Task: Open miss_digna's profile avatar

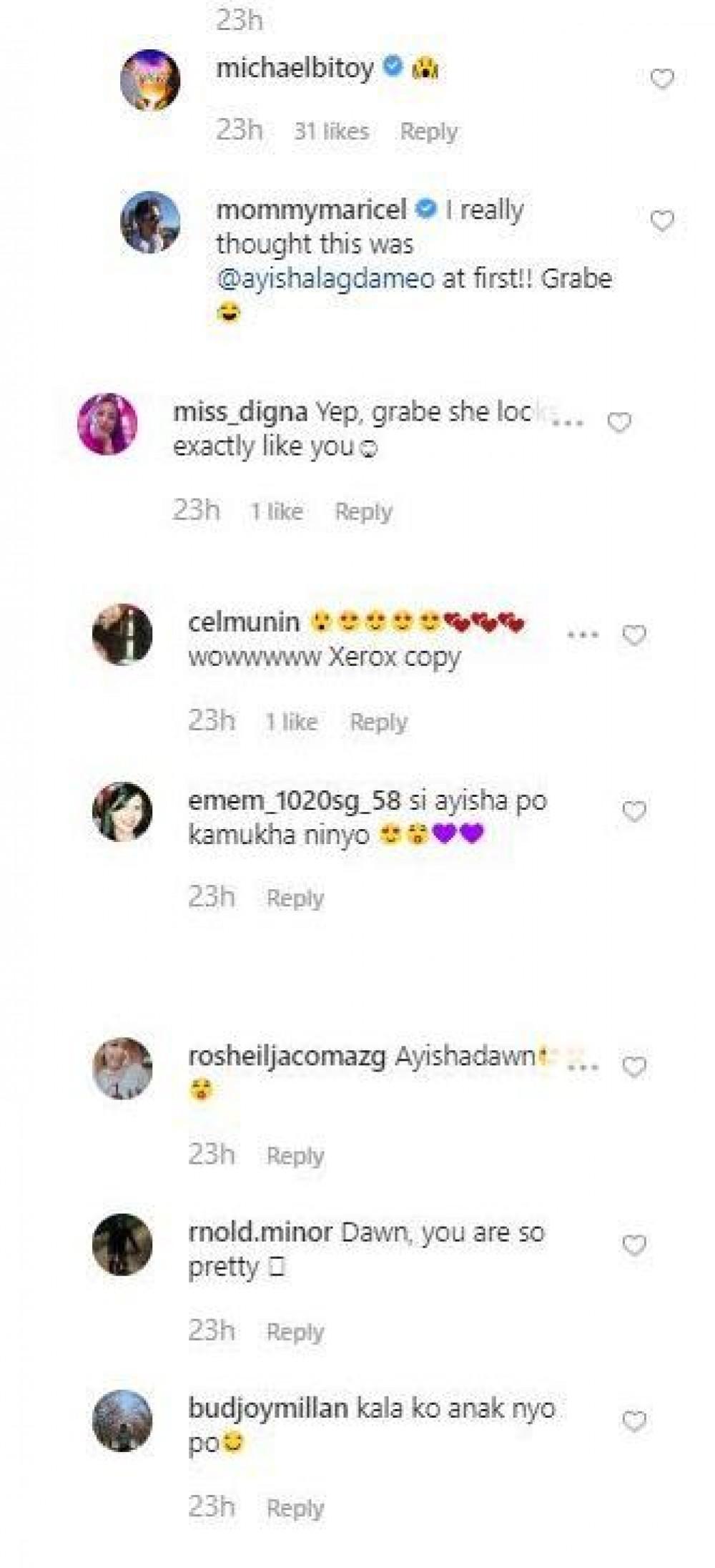Action: [107, 424]
